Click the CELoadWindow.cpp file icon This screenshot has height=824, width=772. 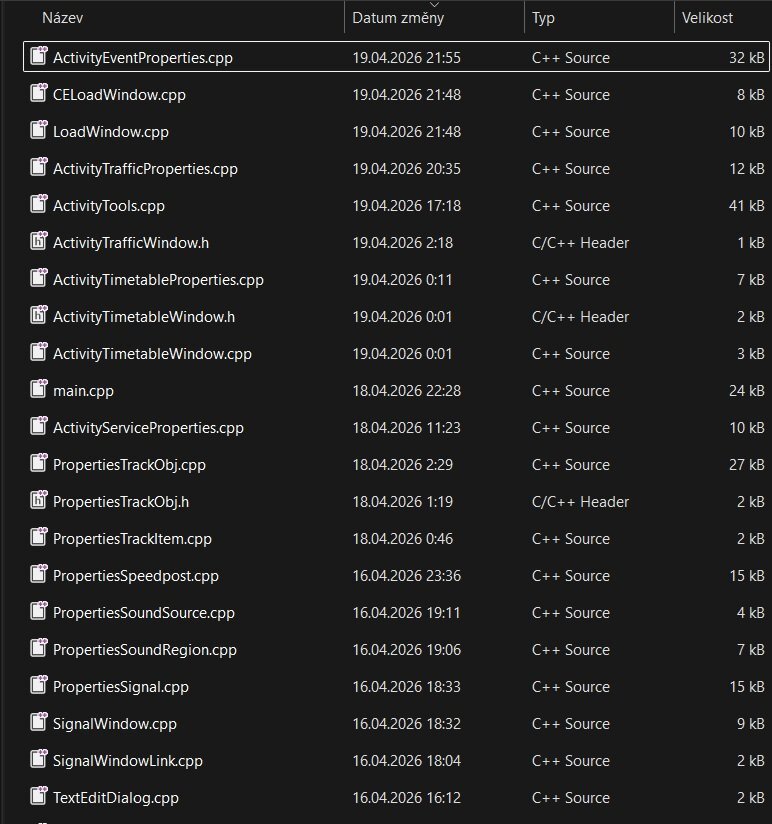pos(38,94)
